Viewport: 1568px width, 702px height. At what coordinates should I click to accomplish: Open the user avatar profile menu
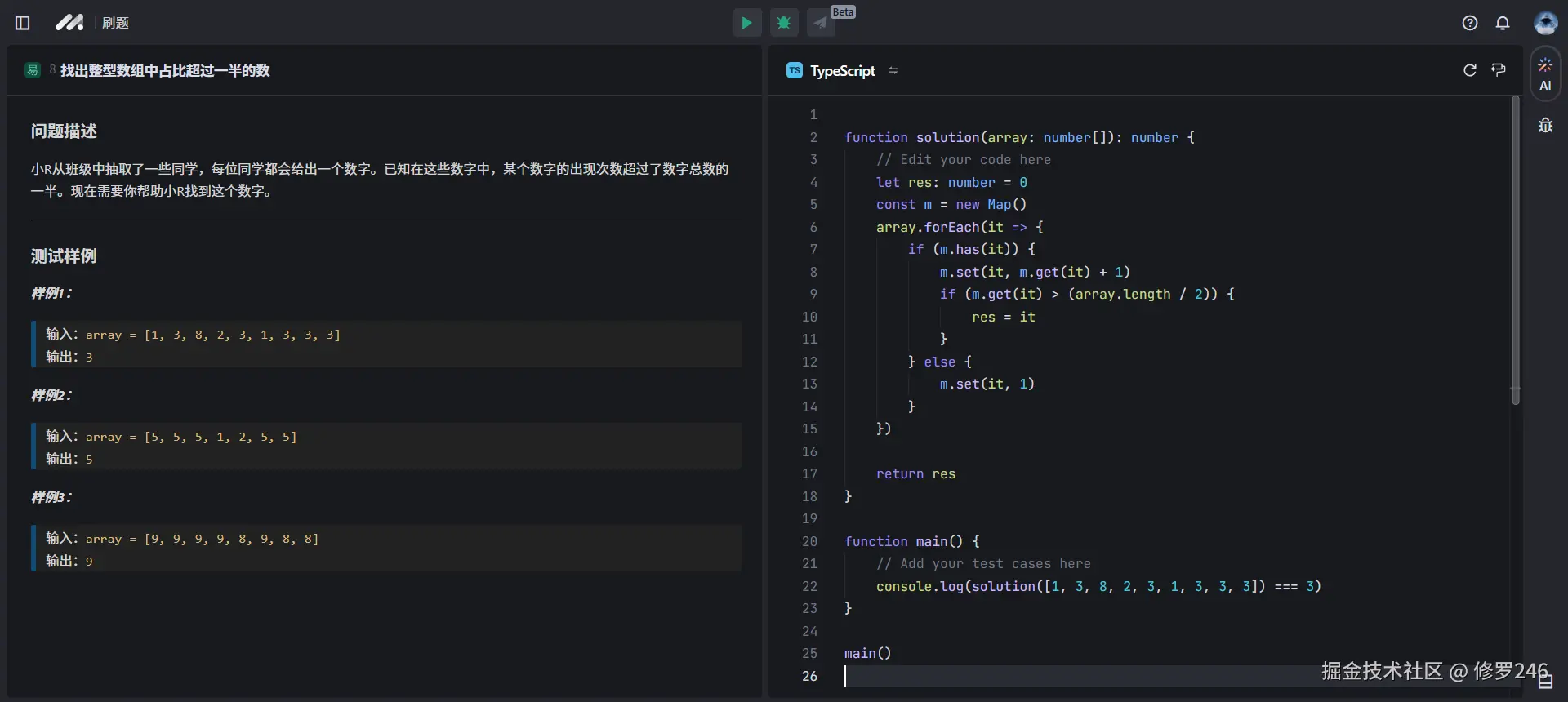coord(1544,23)
